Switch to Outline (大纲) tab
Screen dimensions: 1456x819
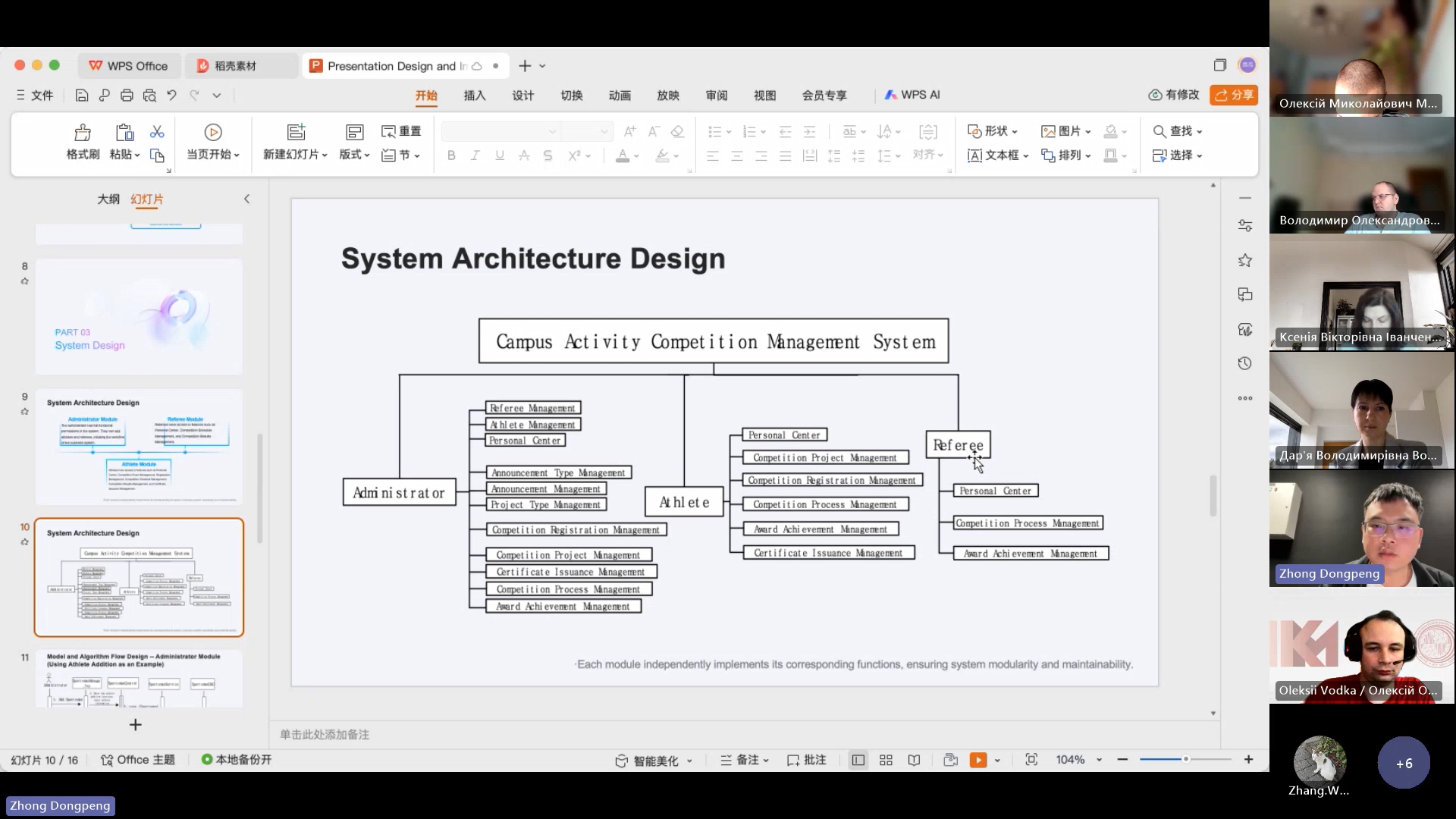pyautogui.click(x=108, y=199)
